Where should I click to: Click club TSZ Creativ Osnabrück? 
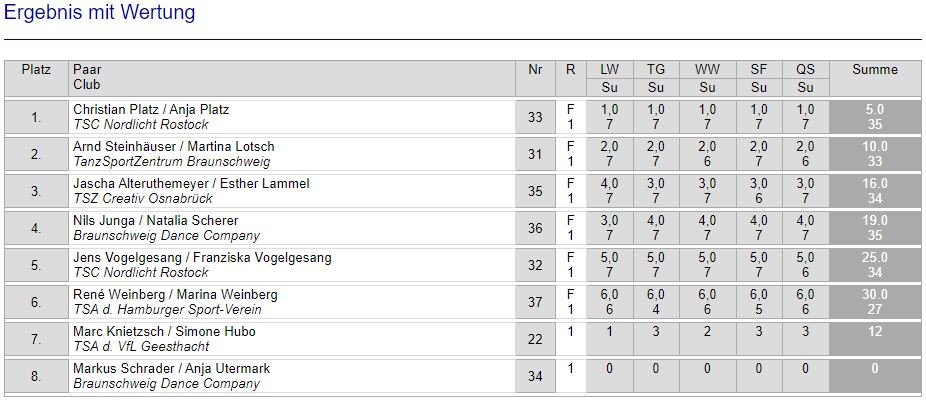point(143,198)
